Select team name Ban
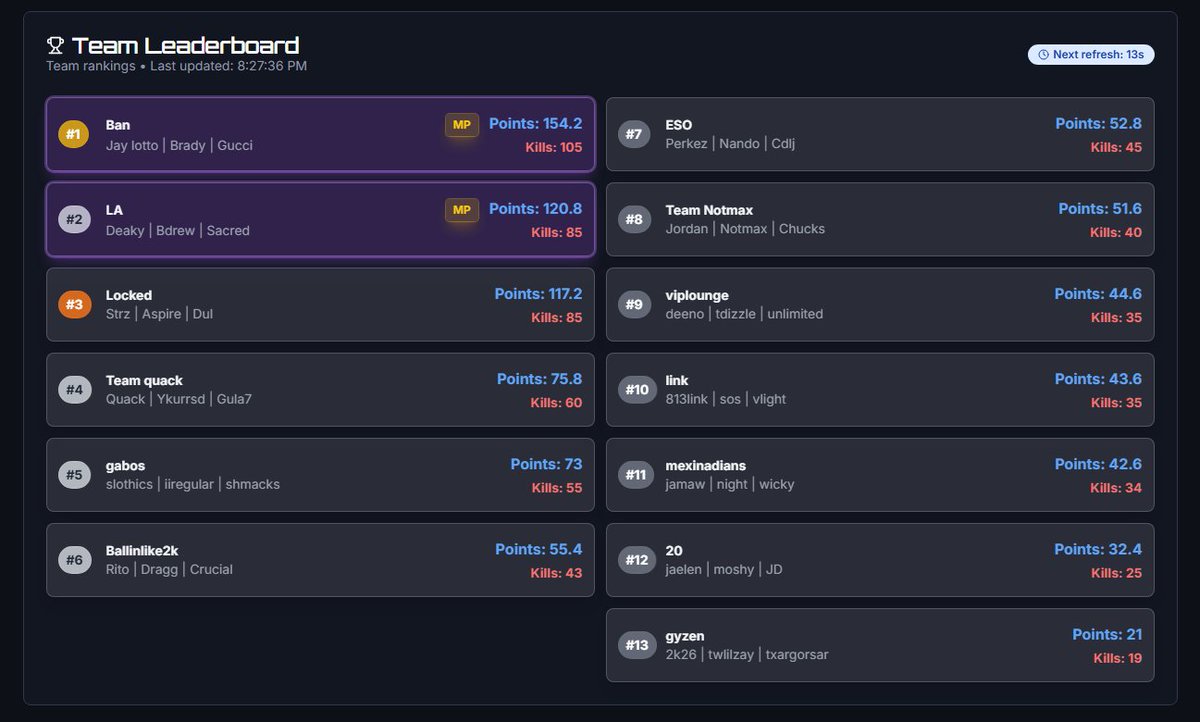 pos(118,125)
